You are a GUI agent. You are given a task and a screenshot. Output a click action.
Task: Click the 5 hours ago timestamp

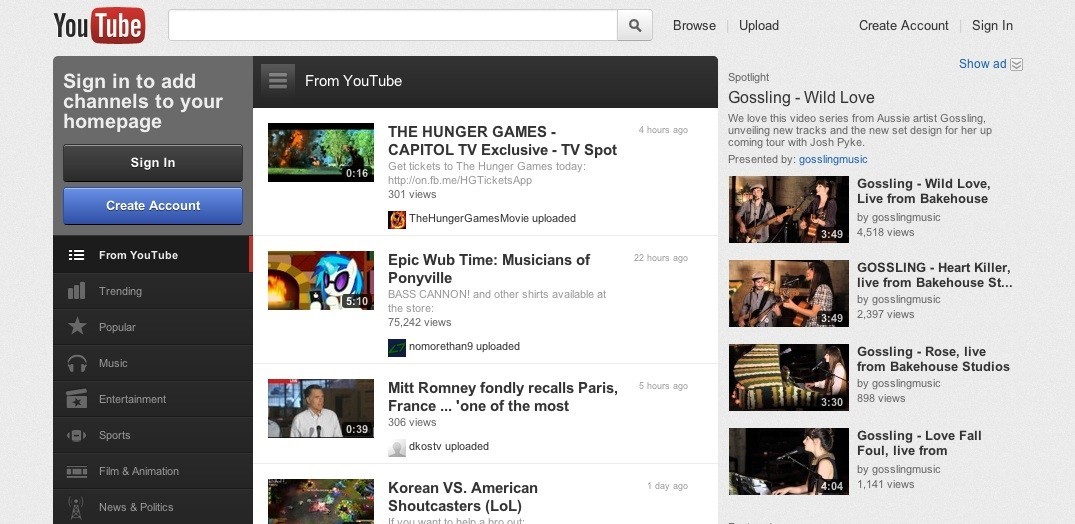[663, 385]
